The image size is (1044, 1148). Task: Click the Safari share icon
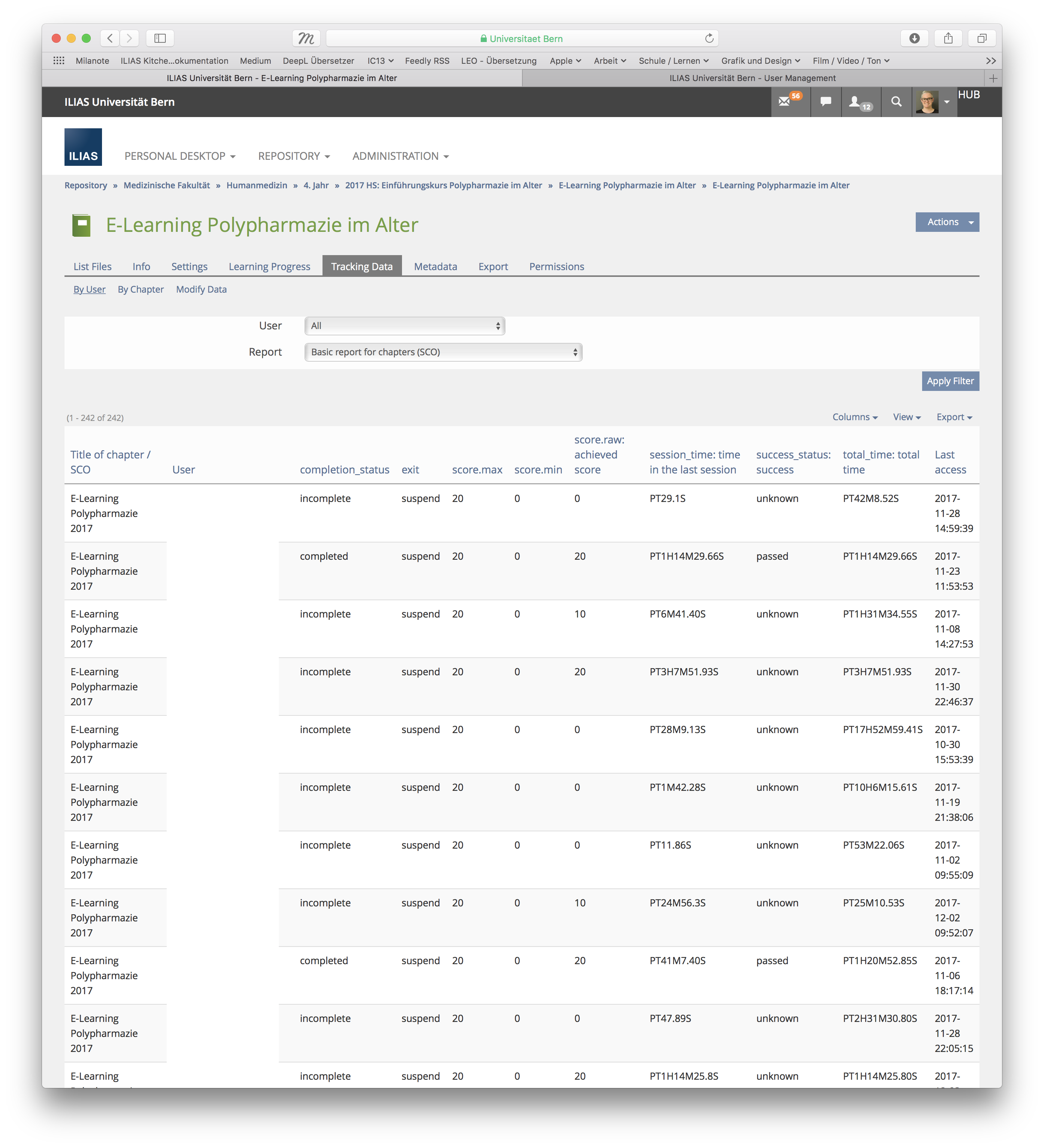point(948,38)
